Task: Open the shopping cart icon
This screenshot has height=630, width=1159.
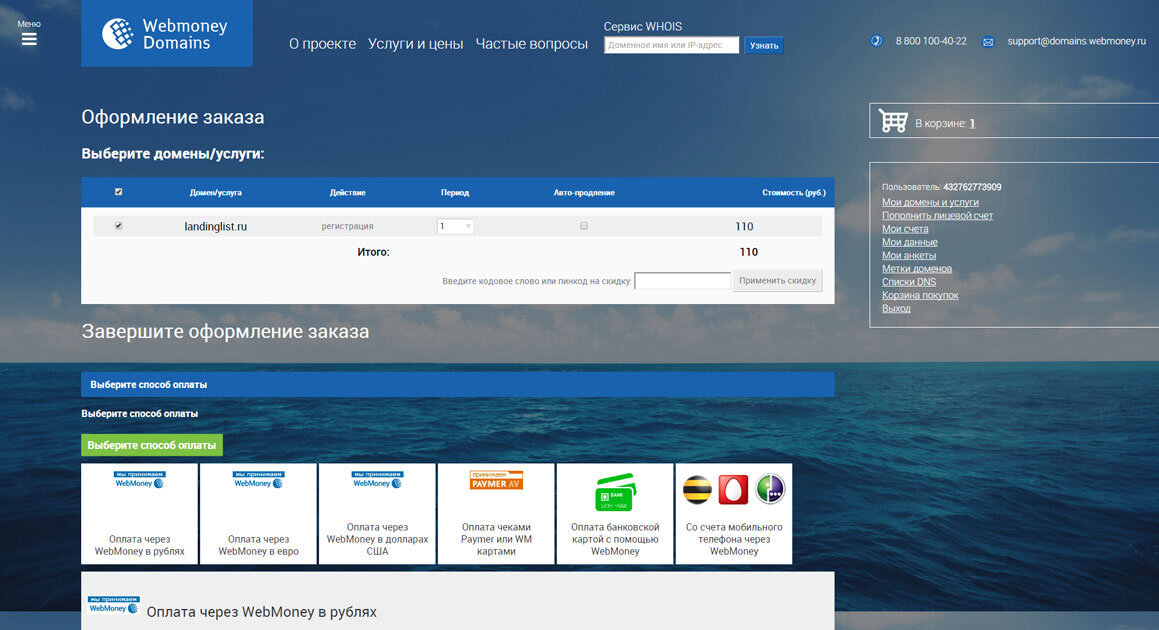Action: [x=893, y=120]
